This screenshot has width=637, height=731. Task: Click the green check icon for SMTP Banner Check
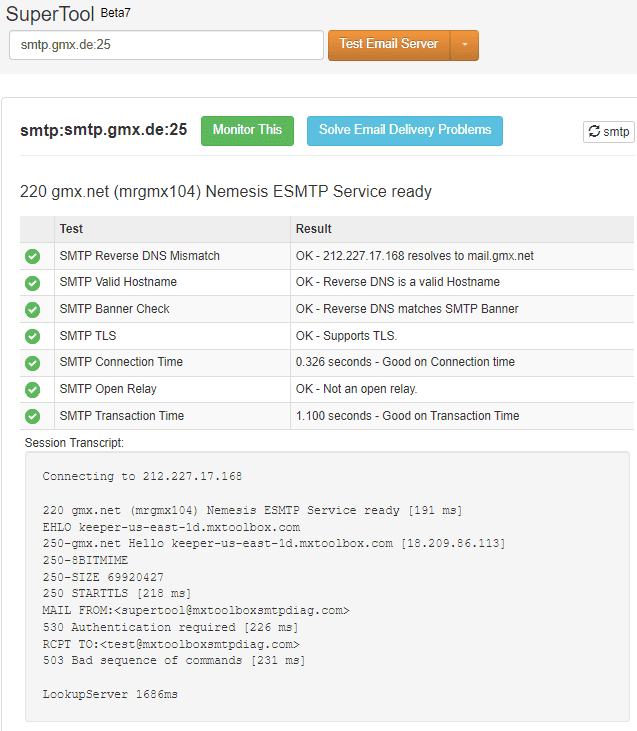click(x=32, y=309)
